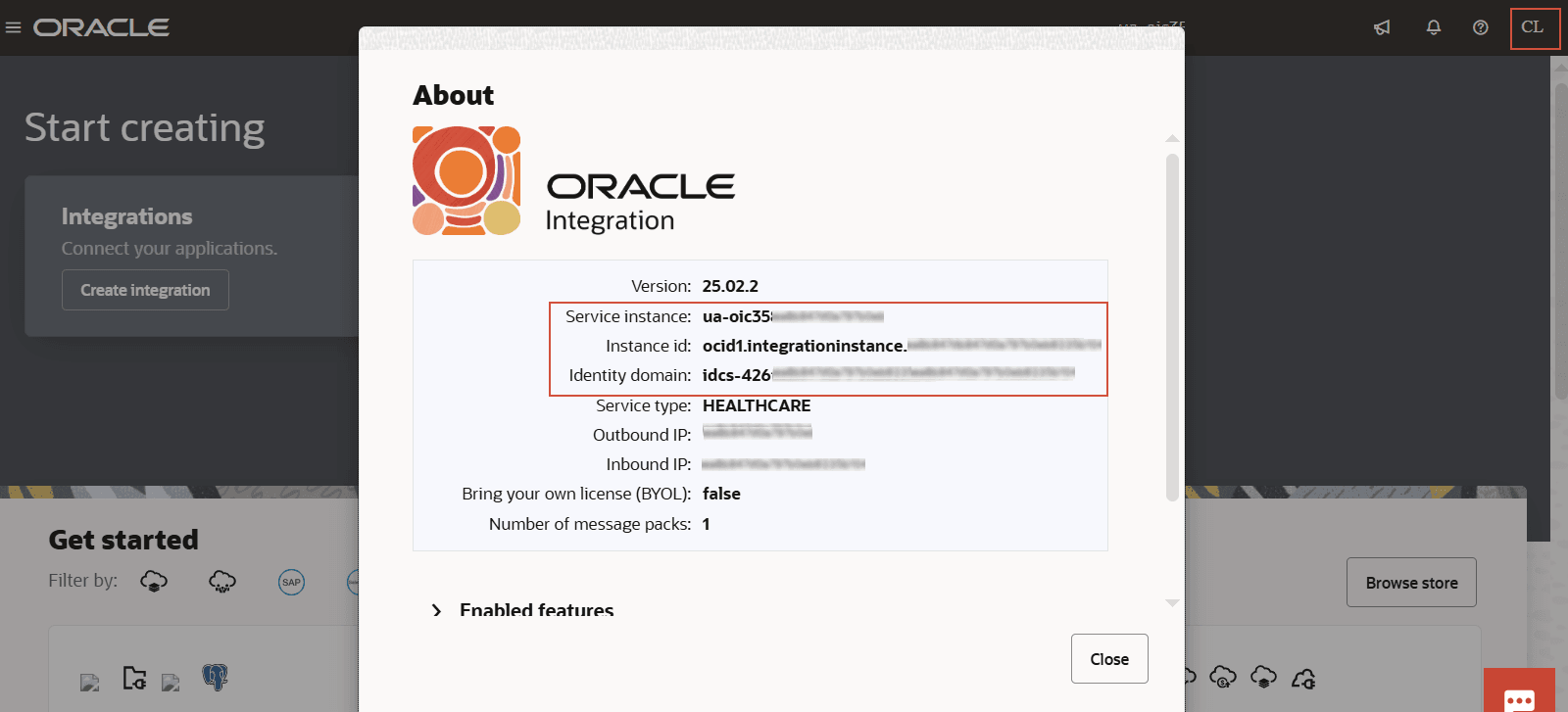Click the HEALTHCARE service type value
The width and height of the screenshot is (1568, 712).
click(757, 405)
